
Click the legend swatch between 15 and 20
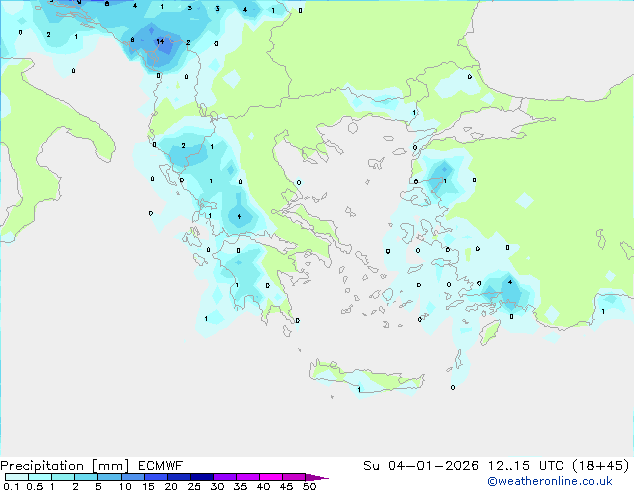pos(160,477)
